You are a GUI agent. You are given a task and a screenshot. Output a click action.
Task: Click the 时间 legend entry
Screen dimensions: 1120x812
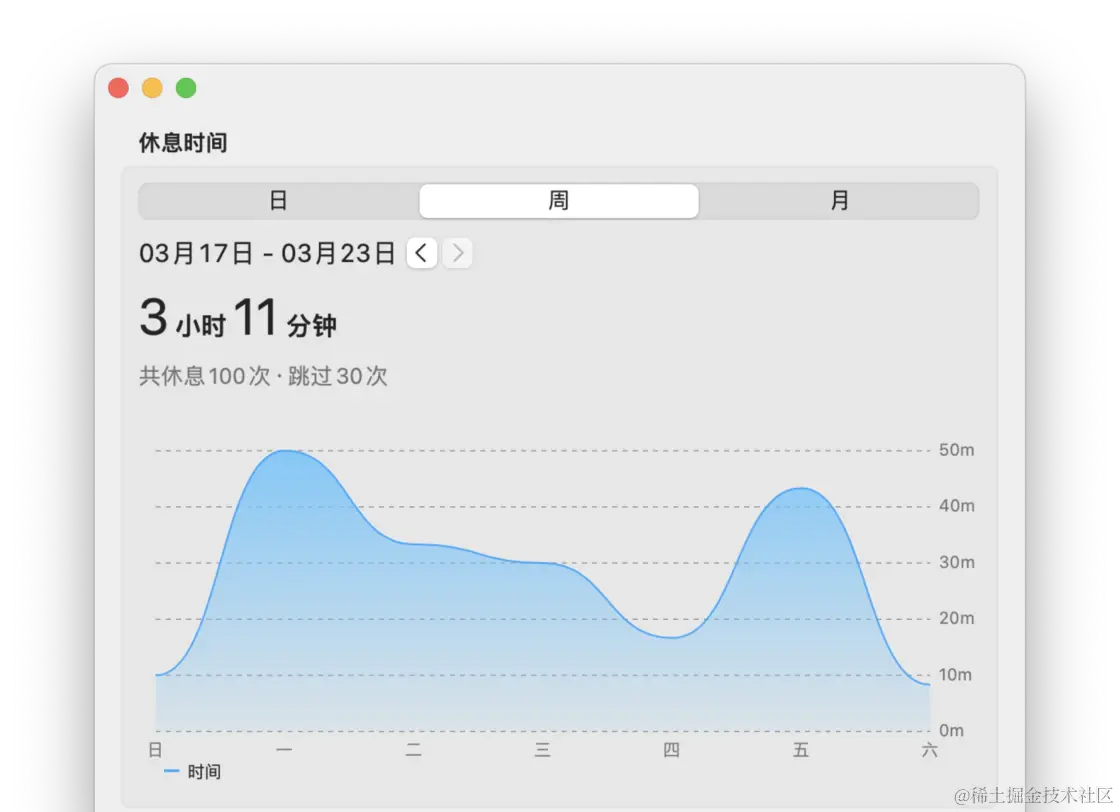[193, 771]
